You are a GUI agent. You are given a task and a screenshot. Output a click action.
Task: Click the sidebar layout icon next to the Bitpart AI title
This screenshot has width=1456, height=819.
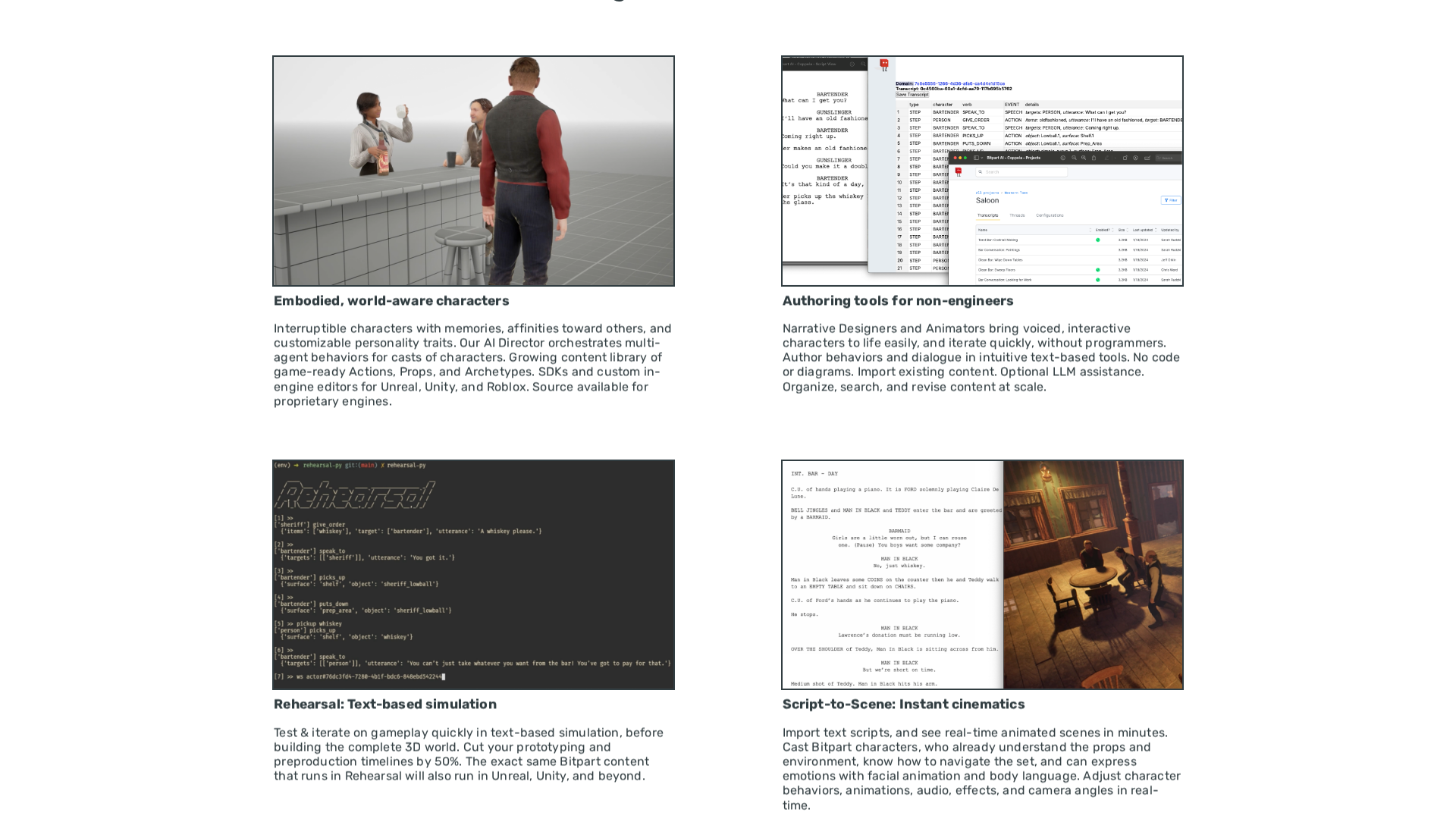(x=976, y=158)
